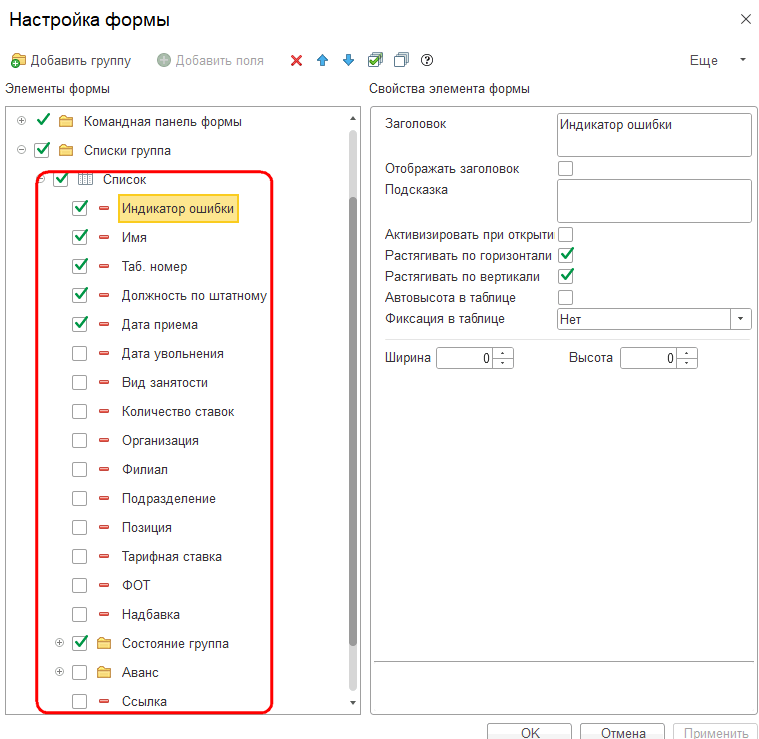Click the Состояние группа folder icon
The image size is (759, 739).
pyautogui.click(x=104, y=643)
